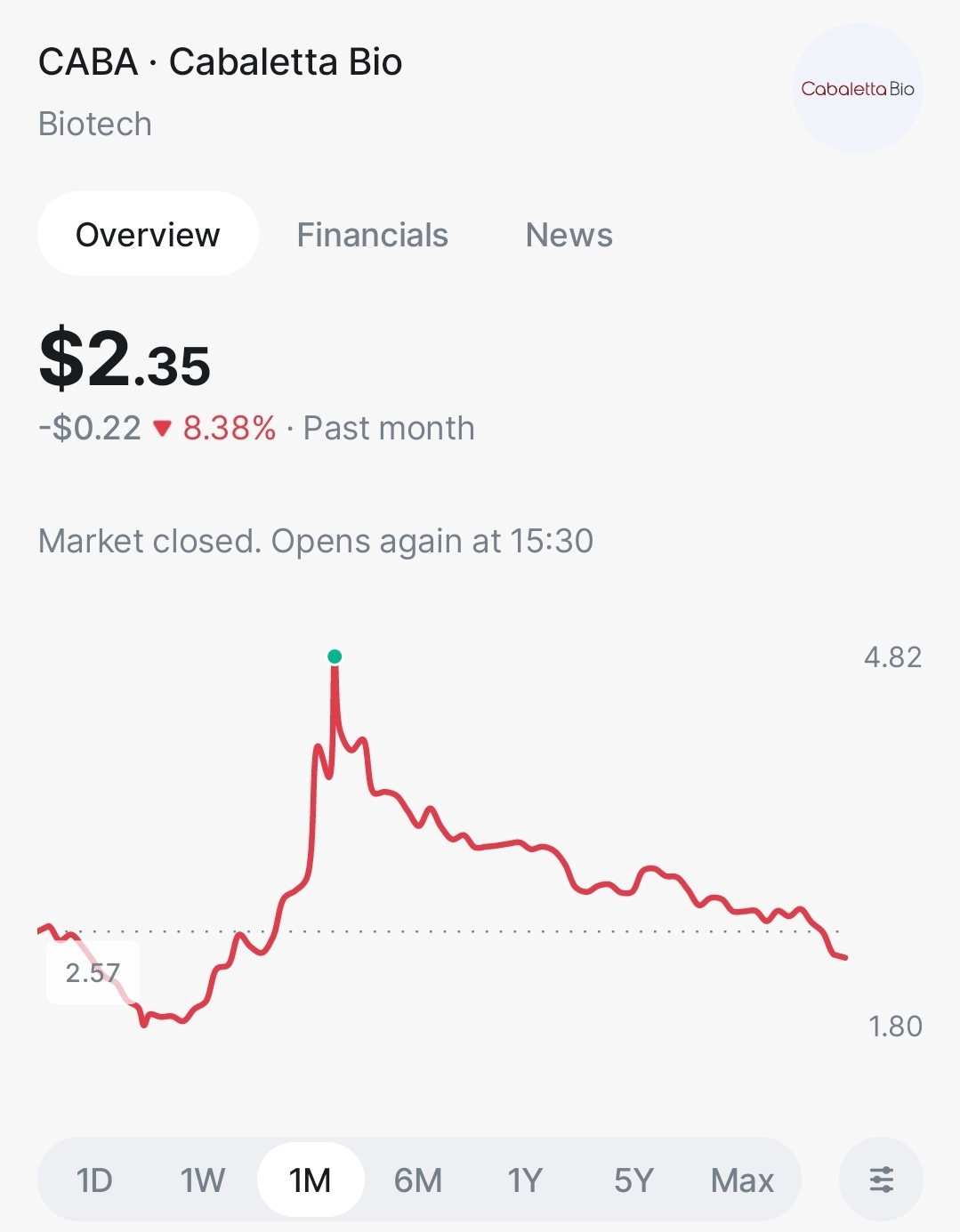Viewport: 960px width, 1232px height.
Task: Open chart settings sliders icon
Action: click(881, 1180)
